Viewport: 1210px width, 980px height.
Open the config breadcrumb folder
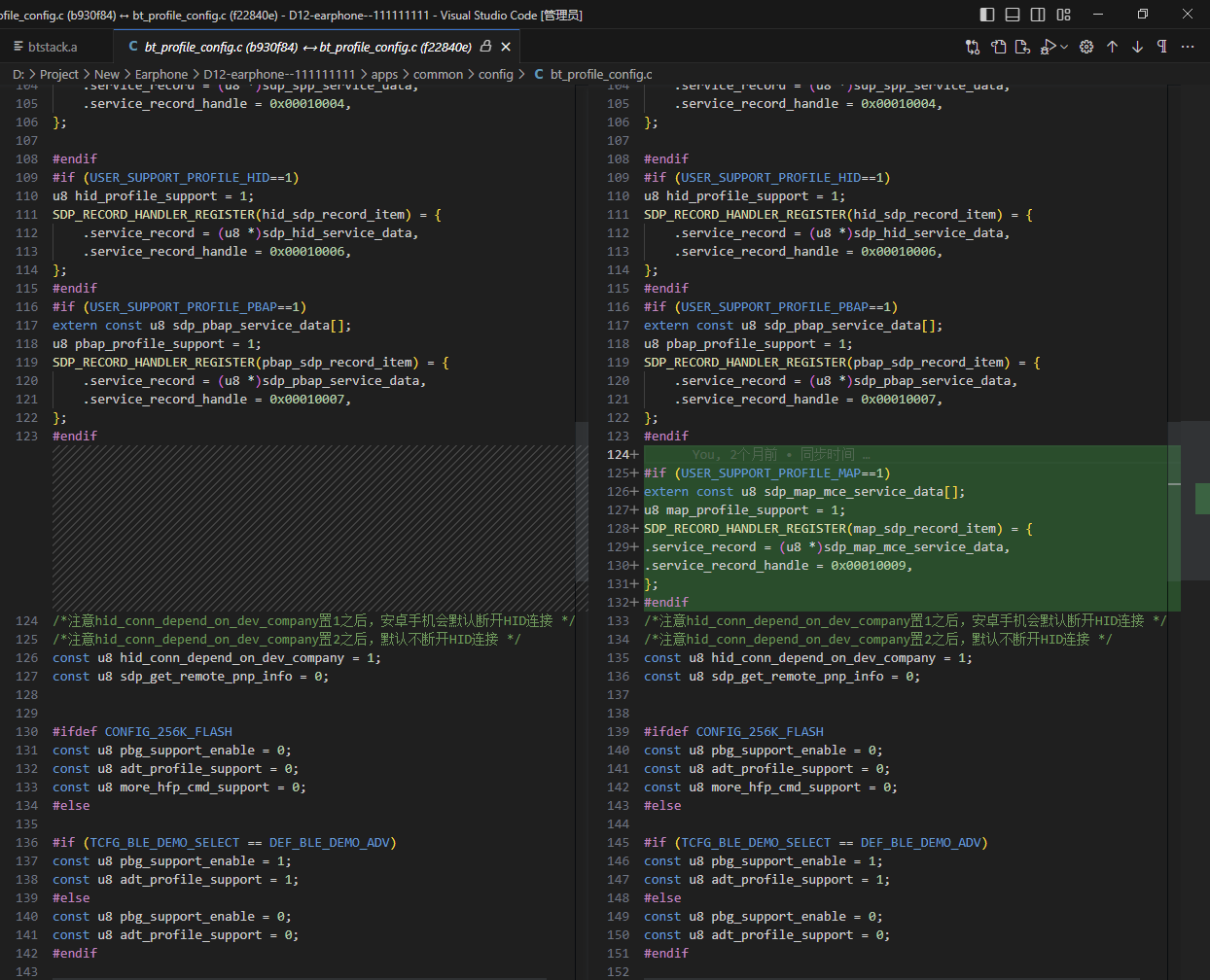(x=496, y=74)
